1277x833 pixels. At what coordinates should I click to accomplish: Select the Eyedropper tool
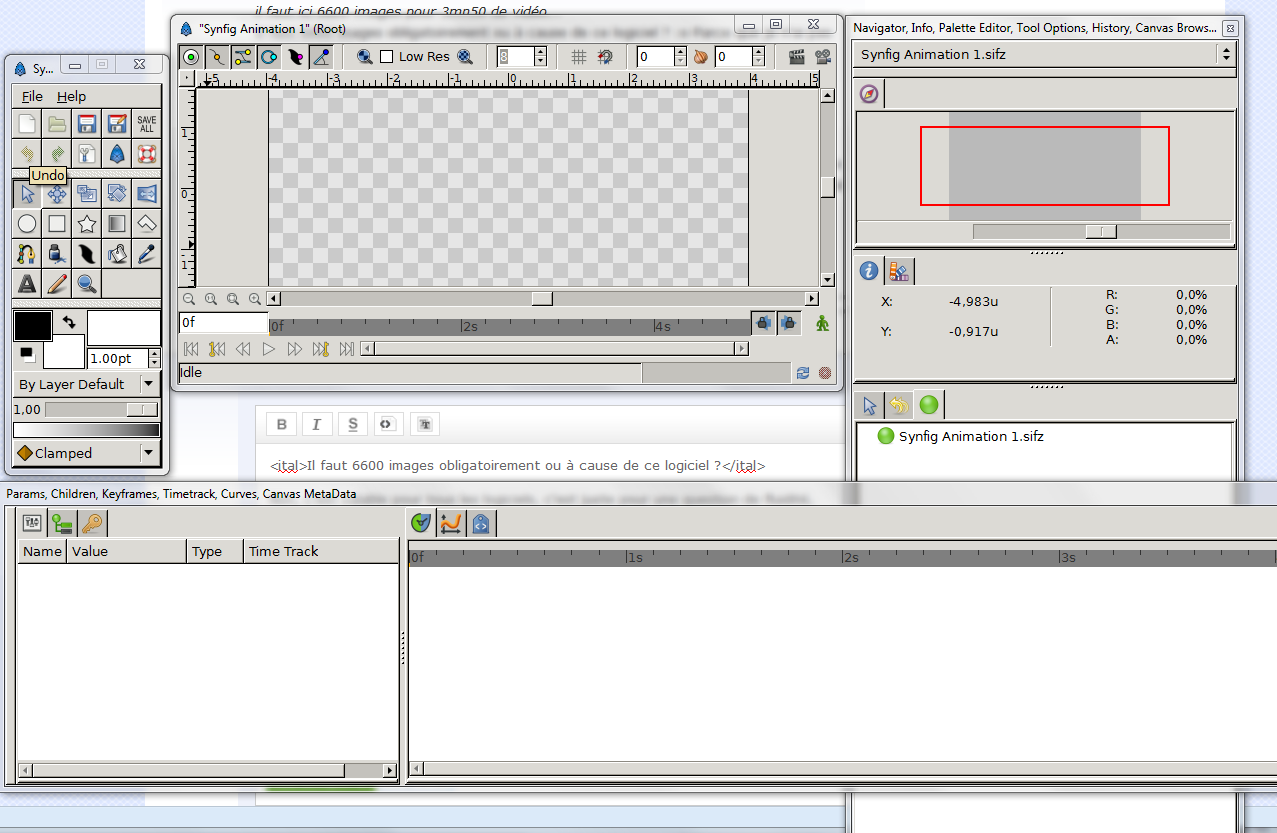click(x=147, y=254)
